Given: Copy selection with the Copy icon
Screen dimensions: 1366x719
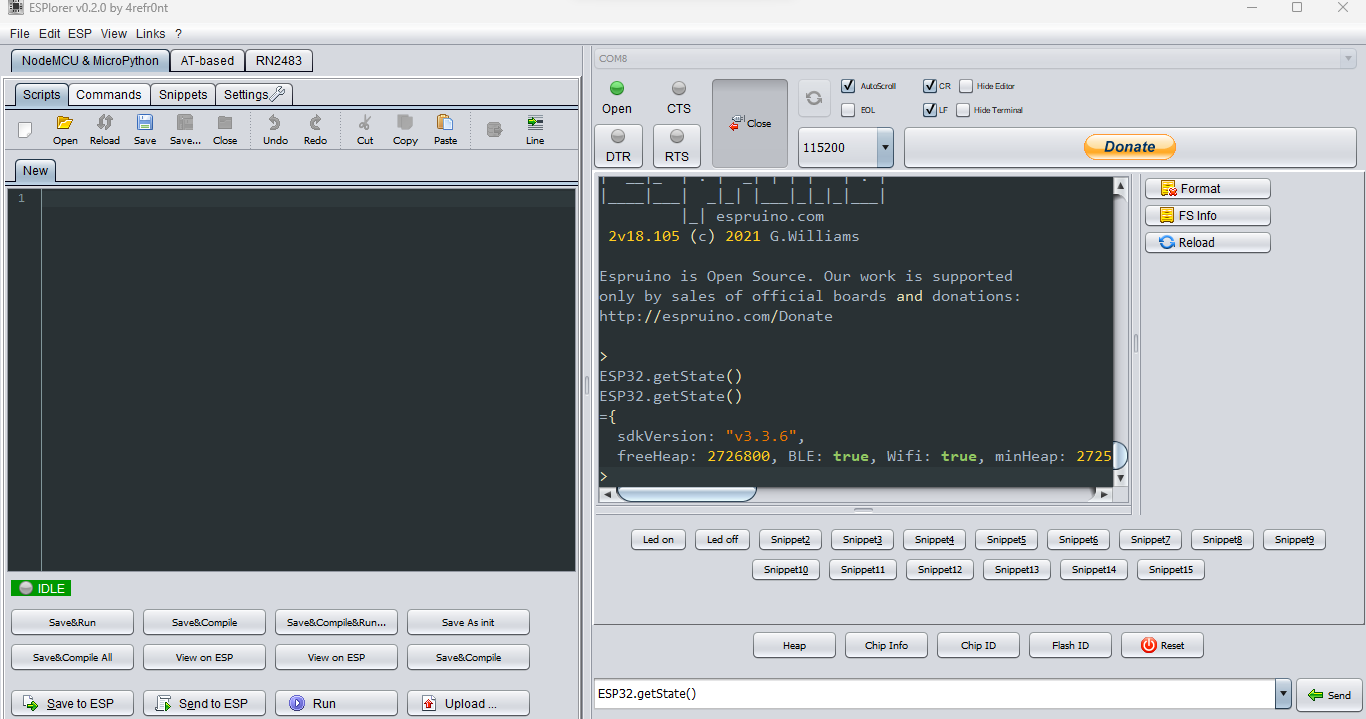Looking at the screenshot, I should point(405,129).
